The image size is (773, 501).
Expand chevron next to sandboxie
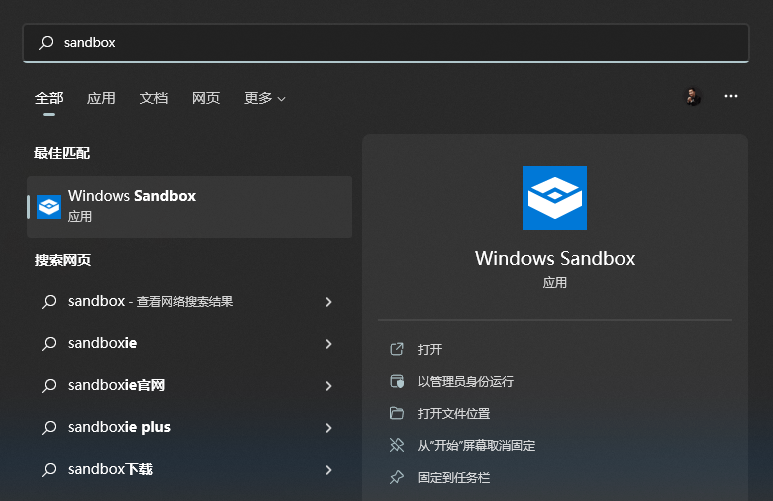click(328, 344)
